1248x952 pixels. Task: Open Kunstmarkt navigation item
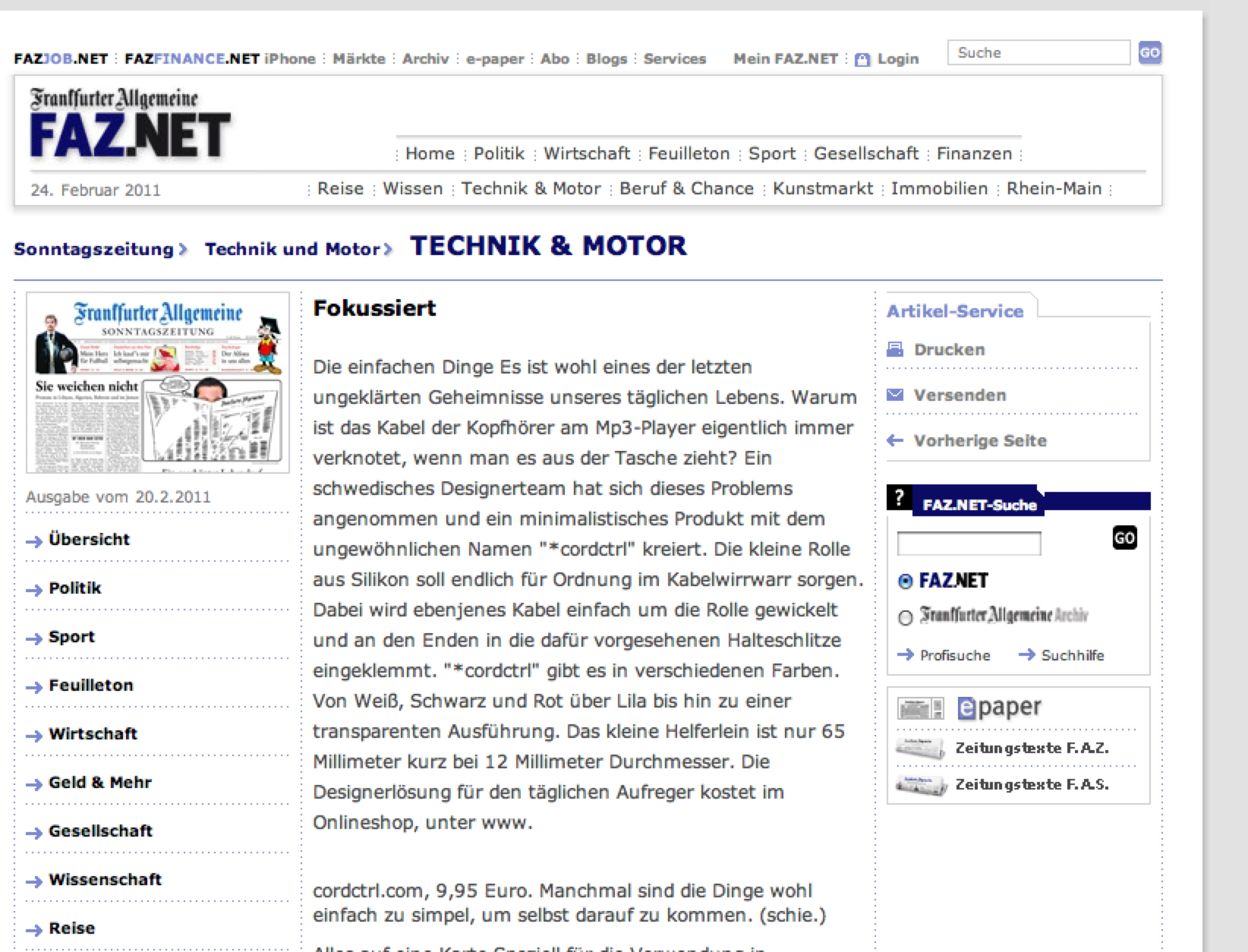coord(823,188)
